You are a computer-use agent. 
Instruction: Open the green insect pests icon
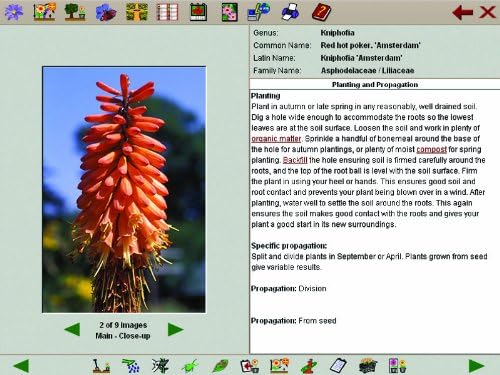(190, 366)
